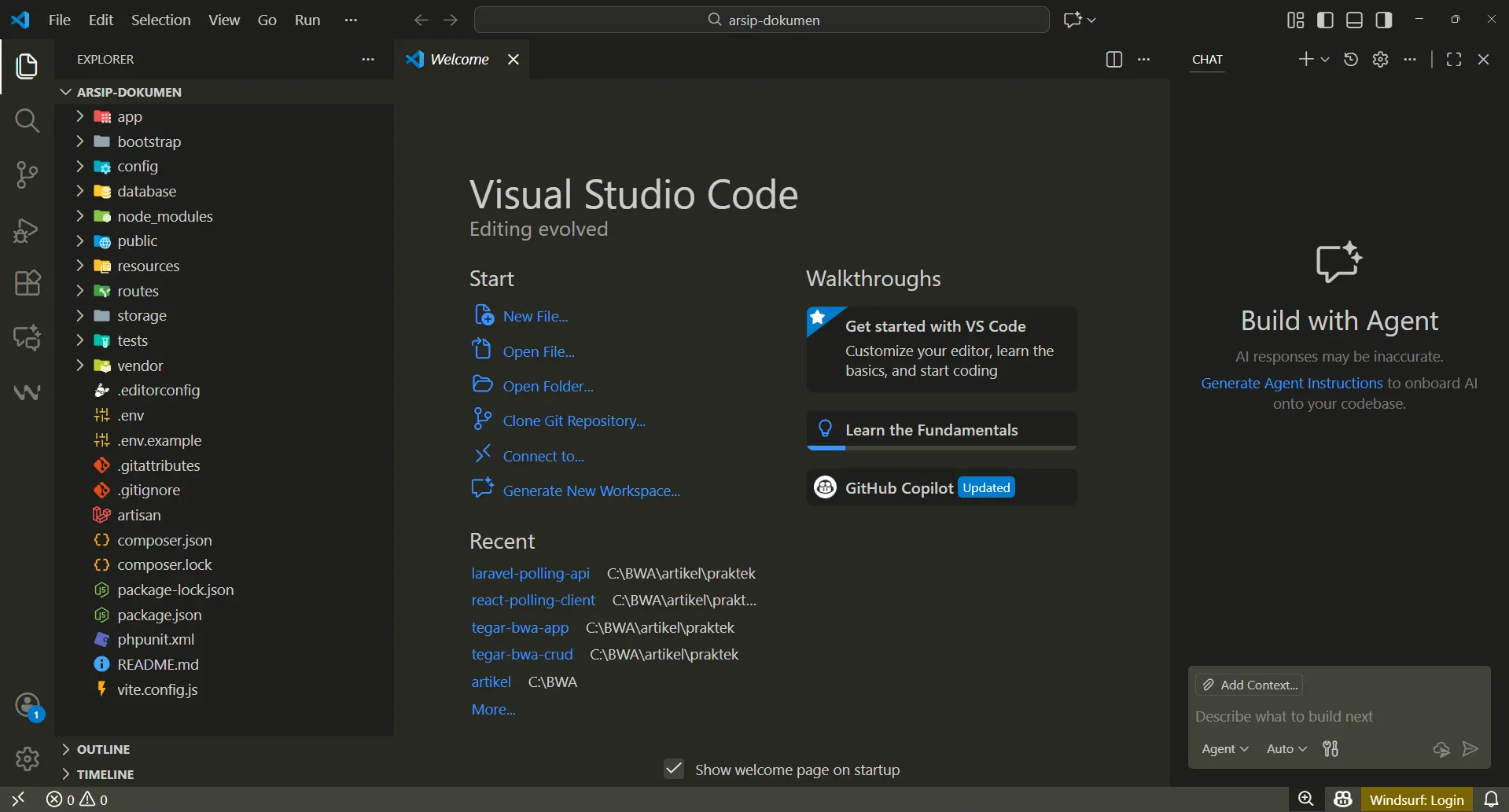The image size is (1509, 812).
Task: Open the Agent mode dropdown
Action: pyautogui.click(x=1224, y=749)
